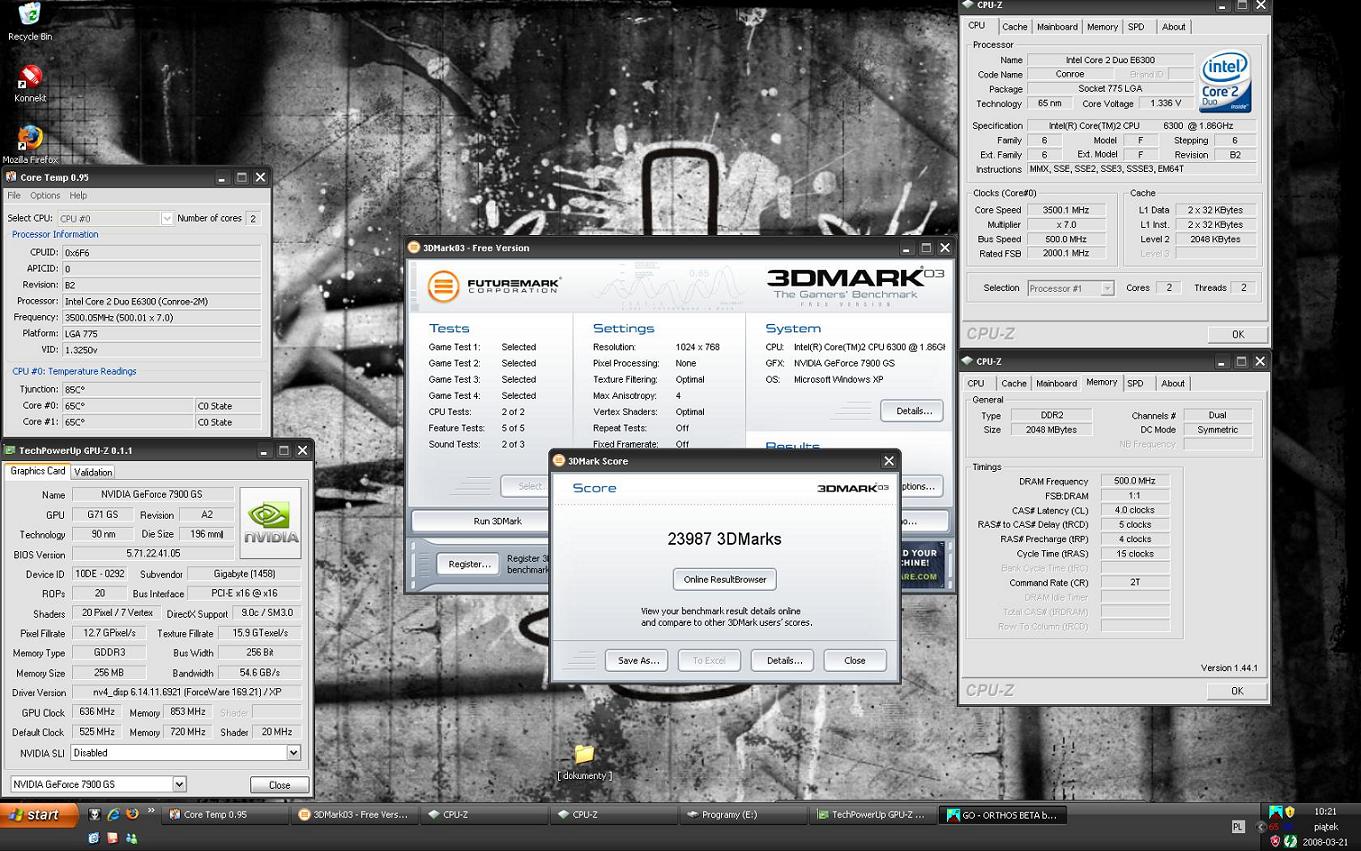The image size is (1361, 851).
Task: Click System Details button in 3DMark03
Action: (913, 411)
